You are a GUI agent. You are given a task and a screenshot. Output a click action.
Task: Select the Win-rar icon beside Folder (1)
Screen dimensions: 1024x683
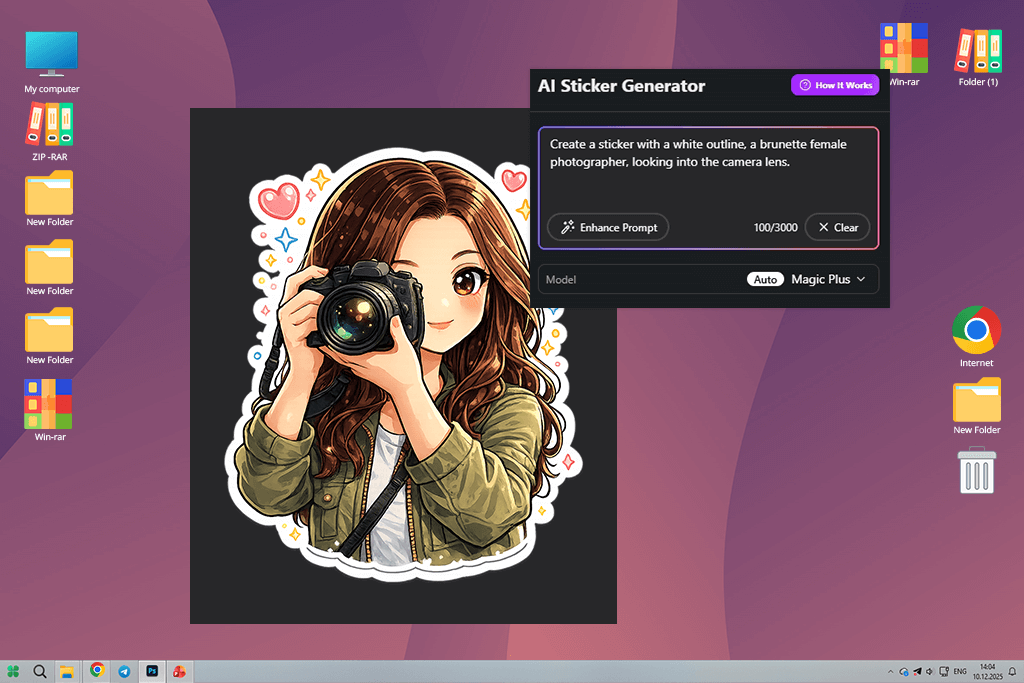[x=904, y=54]
